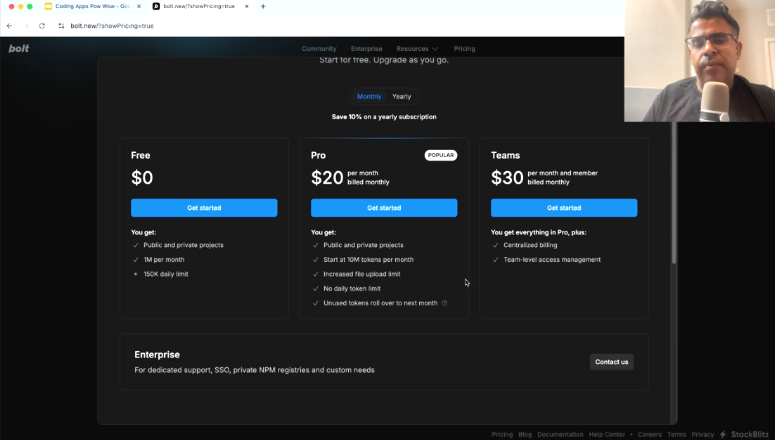Open footer Privacy link
The height and width of the screenshot is (440, 775).
click(x=702, y=435)
